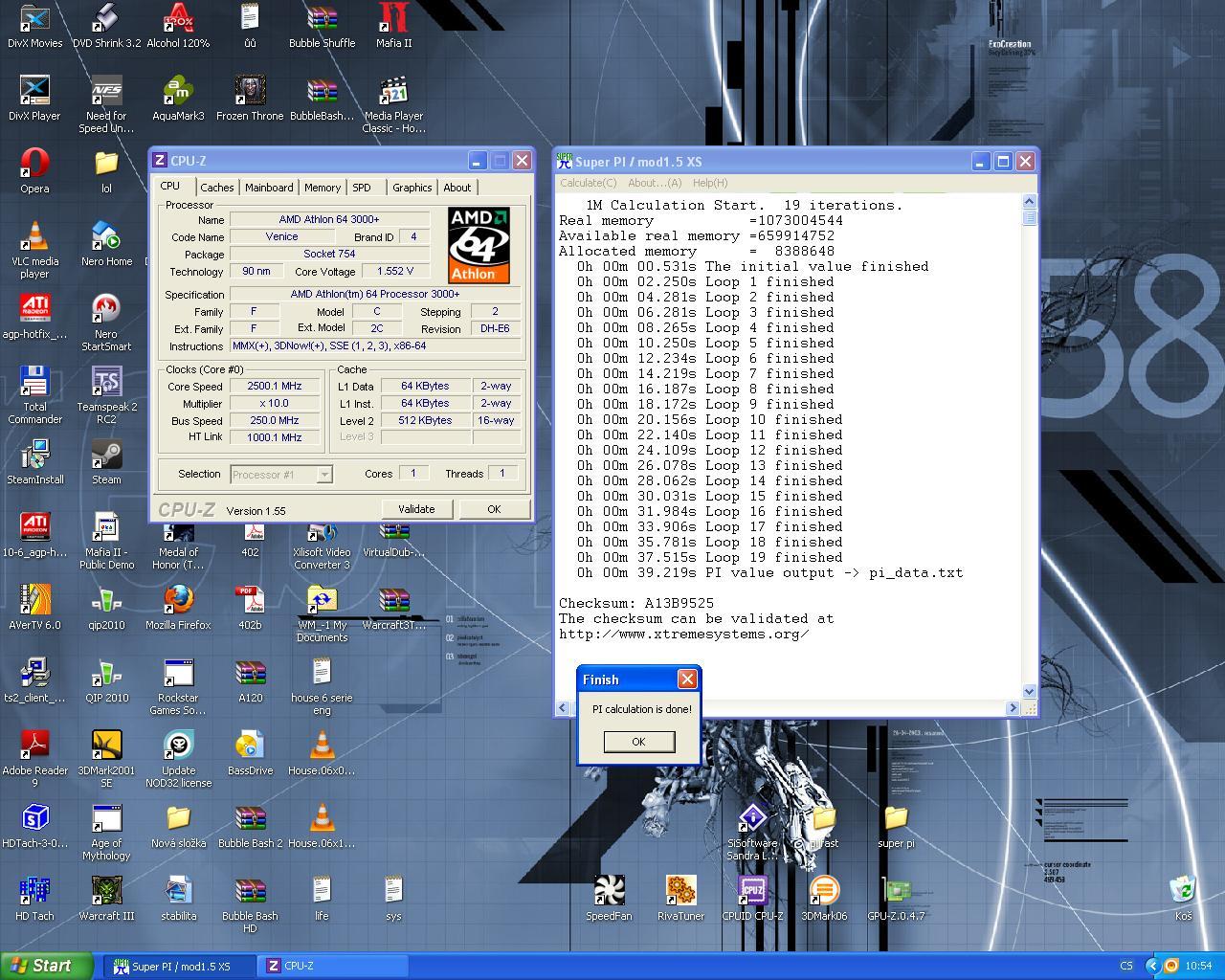Launch DVD Shrink 3.2 shortcut
Screen dimensions: 1225x980
(x=106, y=26)
